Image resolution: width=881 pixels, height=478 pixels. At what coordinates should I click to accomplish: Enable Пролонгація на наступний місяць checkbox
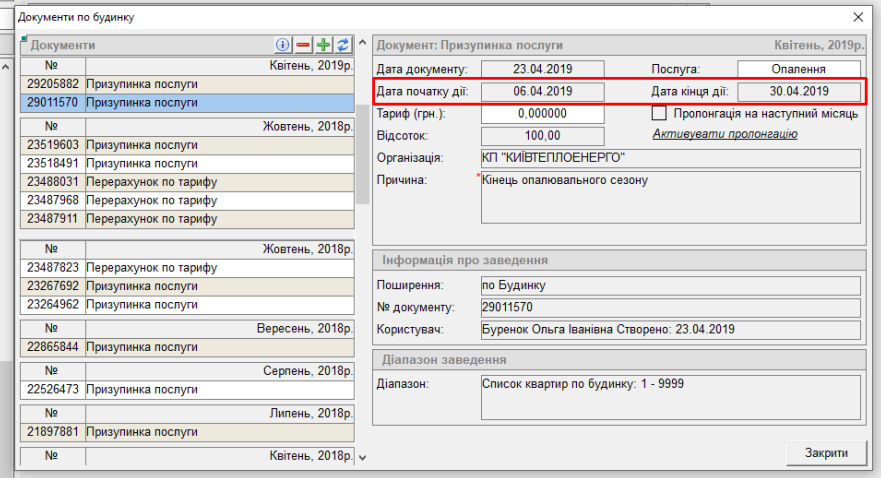click(x=659, y=114)
